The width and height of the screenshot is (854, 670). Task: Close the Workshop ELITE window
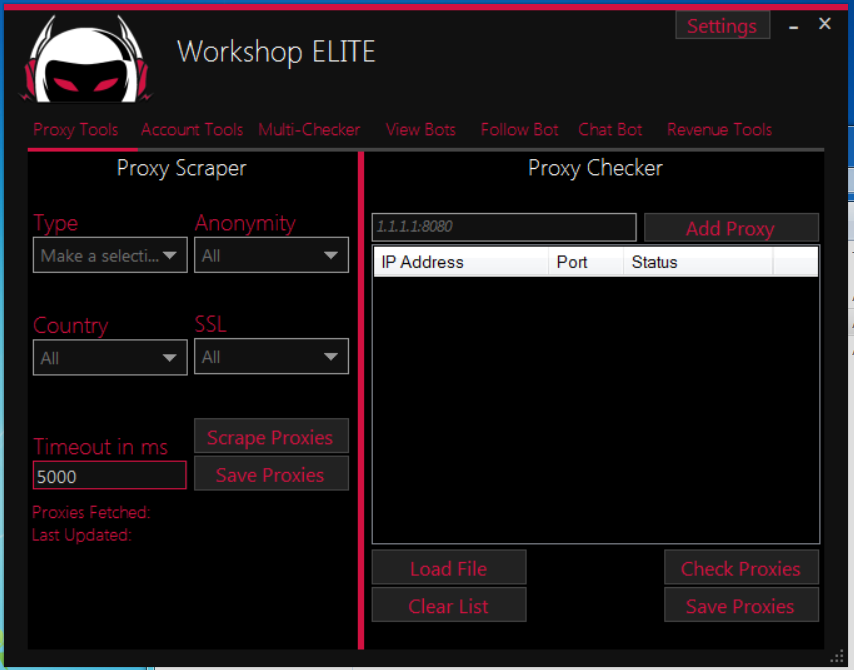pyautogui.click(x=825, y=24)
